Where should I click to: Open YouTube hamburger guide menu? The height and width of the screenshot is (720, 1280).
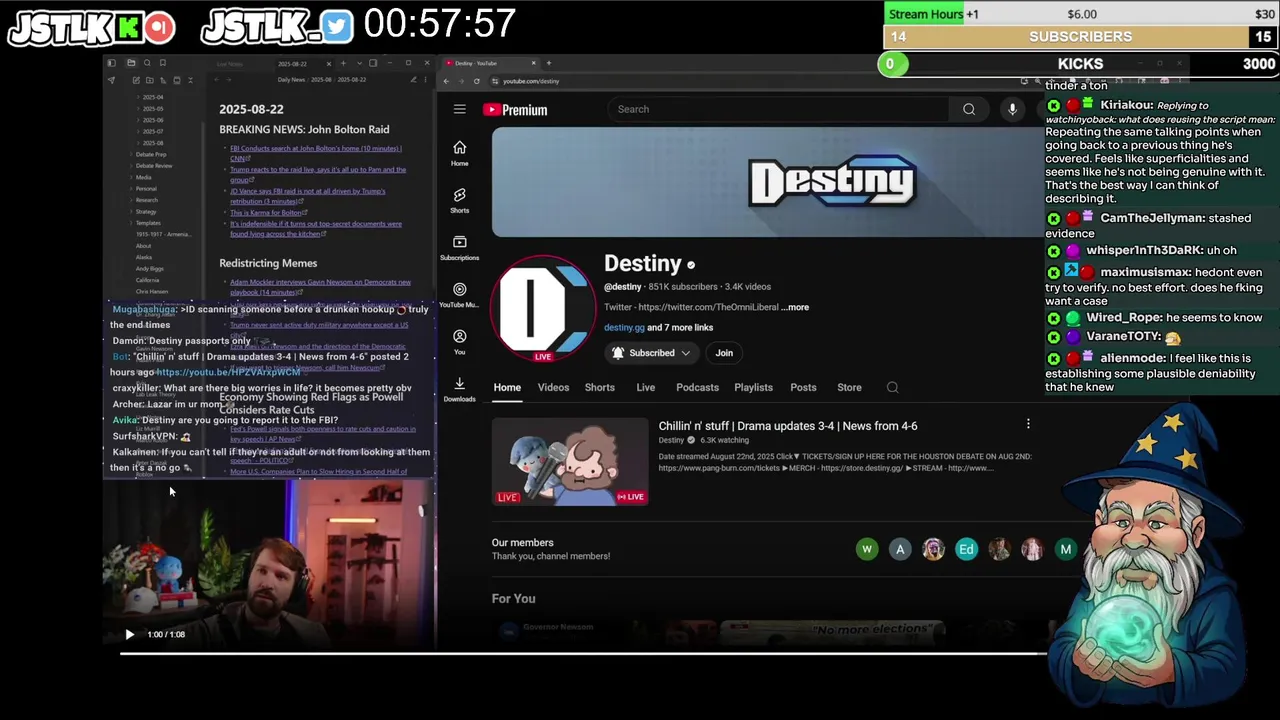point(459,109)
